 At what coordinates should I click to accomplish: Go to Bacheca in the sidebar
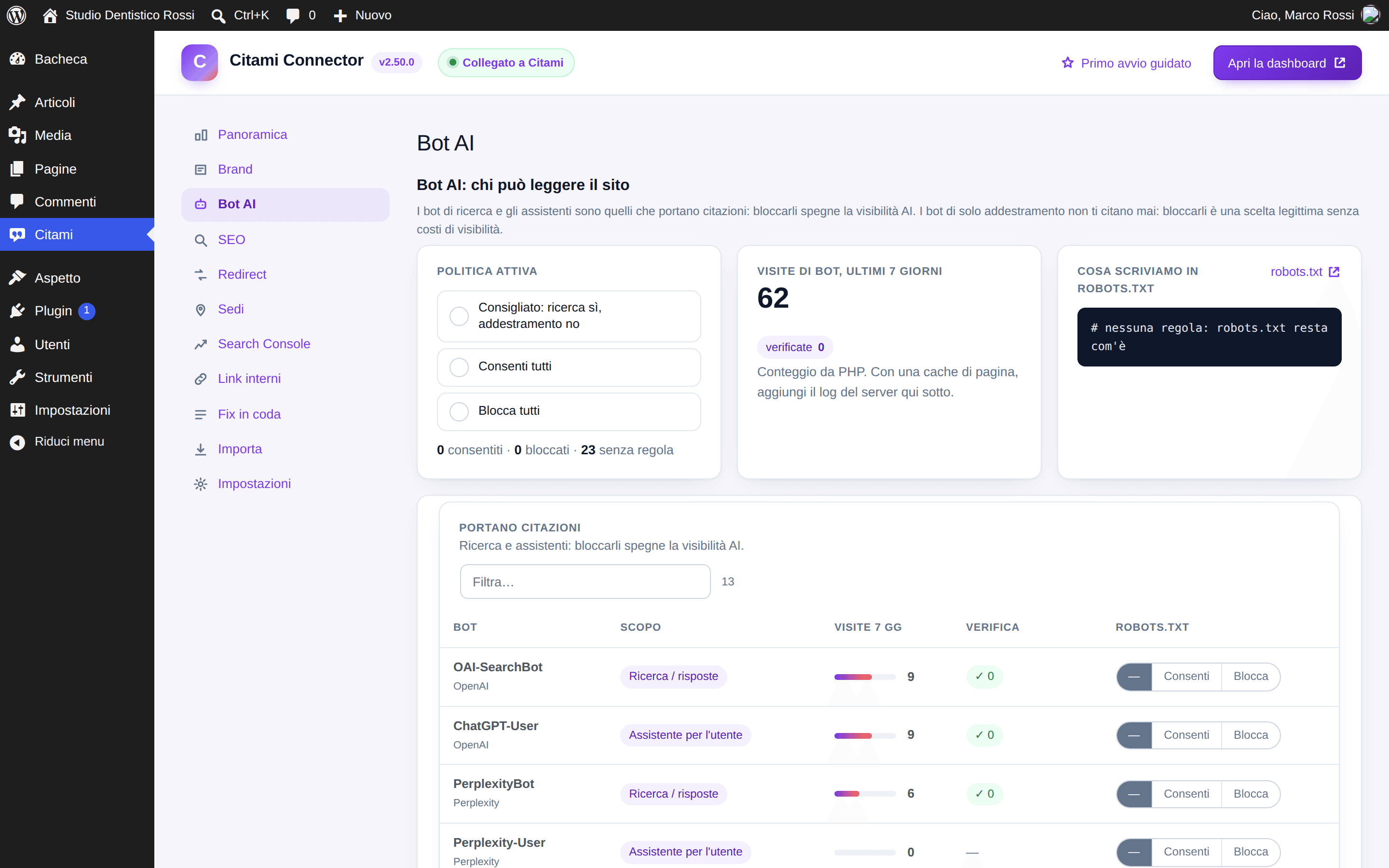click(x=77, y=59)
